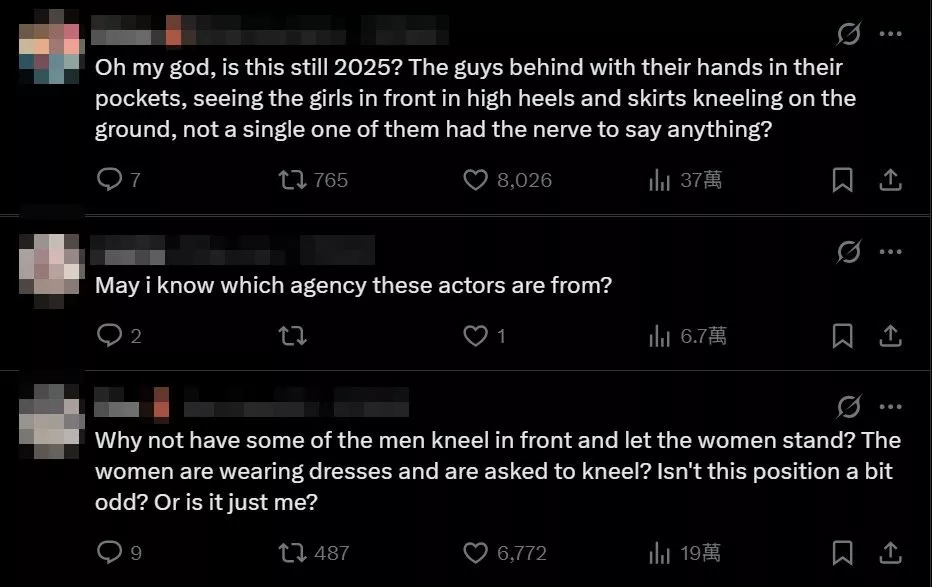The height and width of the screenshot is (587, 932).
Task: Open more menu on 'agency' tweet
Action: click(x=890, y=251)
